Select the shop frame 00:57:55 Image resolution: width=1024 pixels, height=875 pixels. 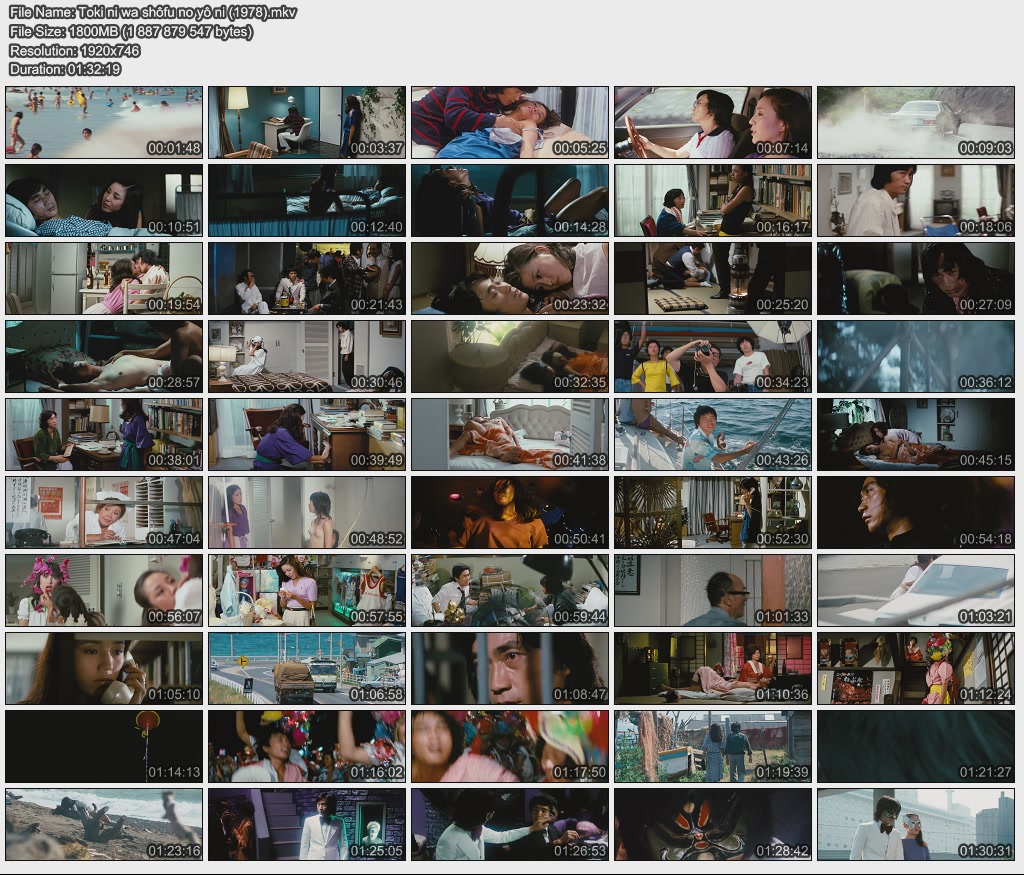click(x=307, y=590)
